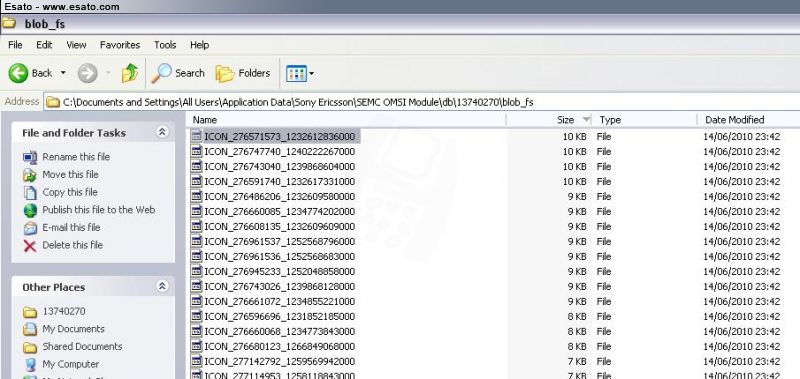Go up one folder level icon
The width and height of the screenshot is (800, 379).
coord(130,73)
